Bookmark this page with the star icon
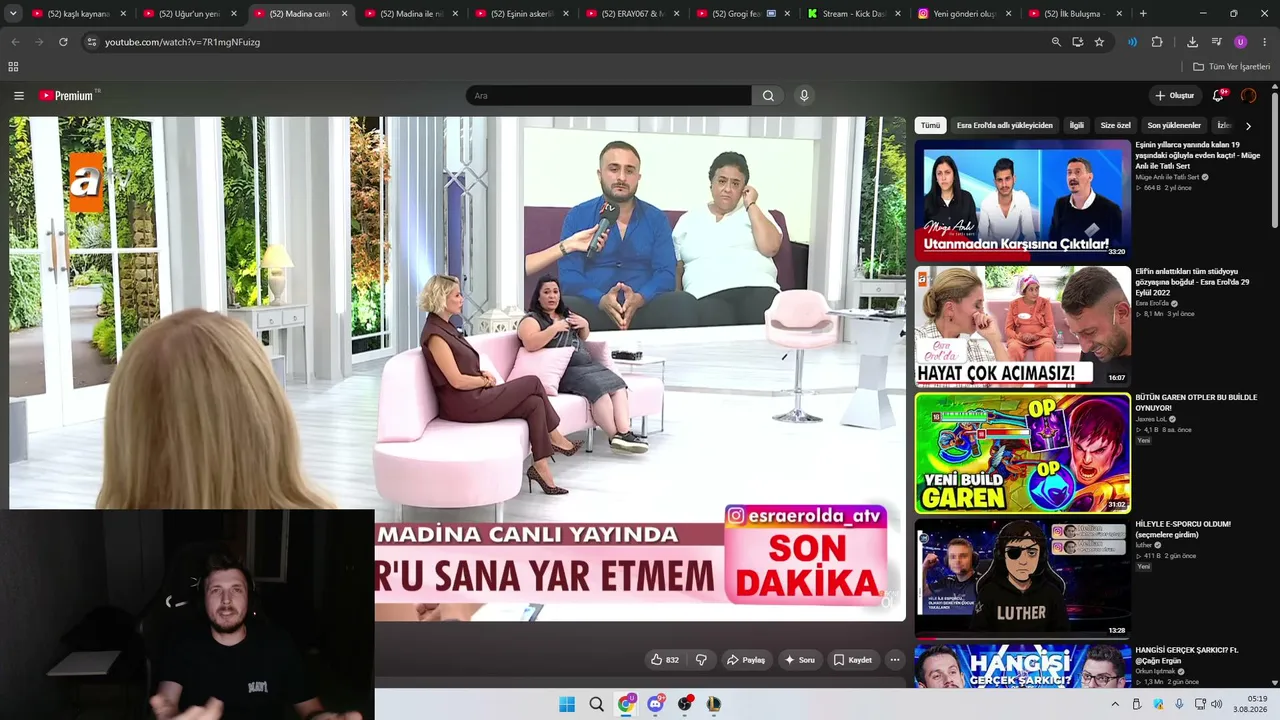Viewport: 1280px width, 720px height. pyautogui.click(x=1099, y=42)
